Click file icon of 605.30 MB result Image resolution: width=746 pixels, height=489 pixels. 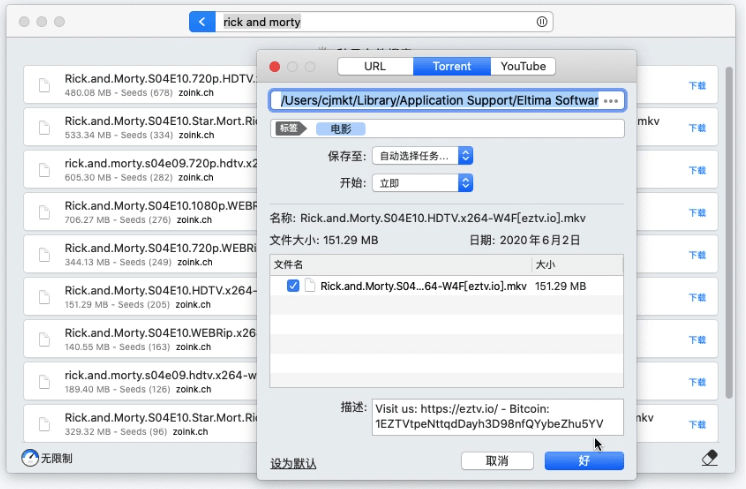pos(44,170)
